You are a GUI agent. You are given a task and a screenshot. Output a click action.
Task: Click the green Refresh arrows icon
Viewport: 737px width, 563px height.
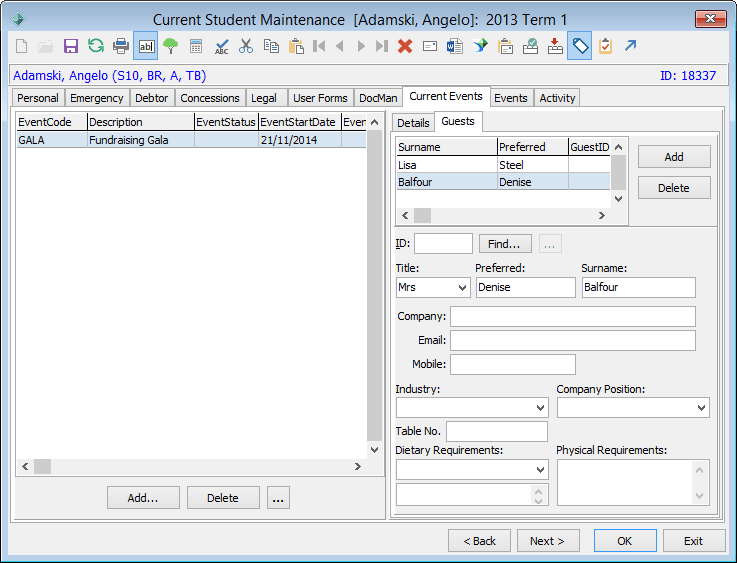[96, 46]
